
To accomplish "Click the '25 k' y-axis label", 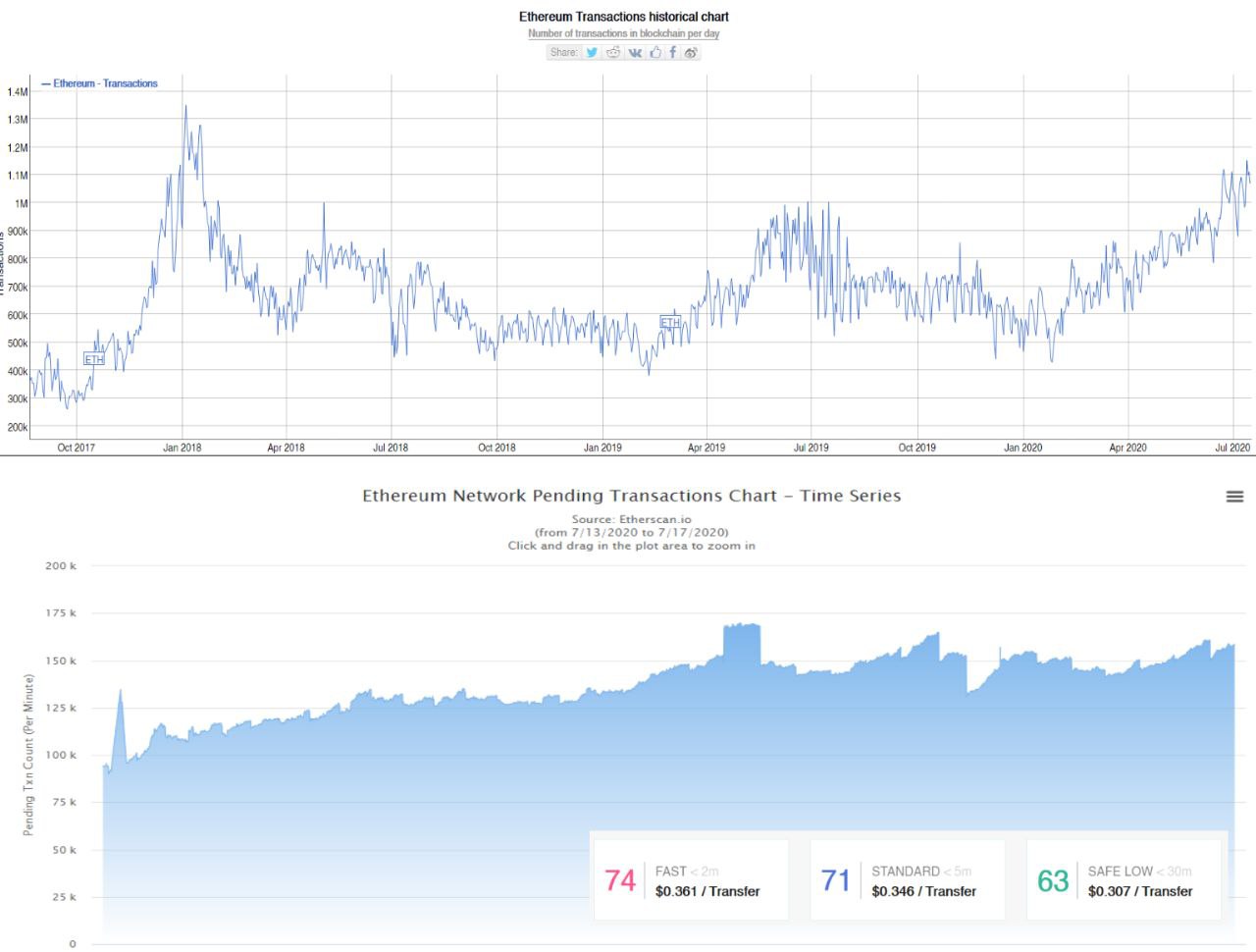I will tap(64, 897).
